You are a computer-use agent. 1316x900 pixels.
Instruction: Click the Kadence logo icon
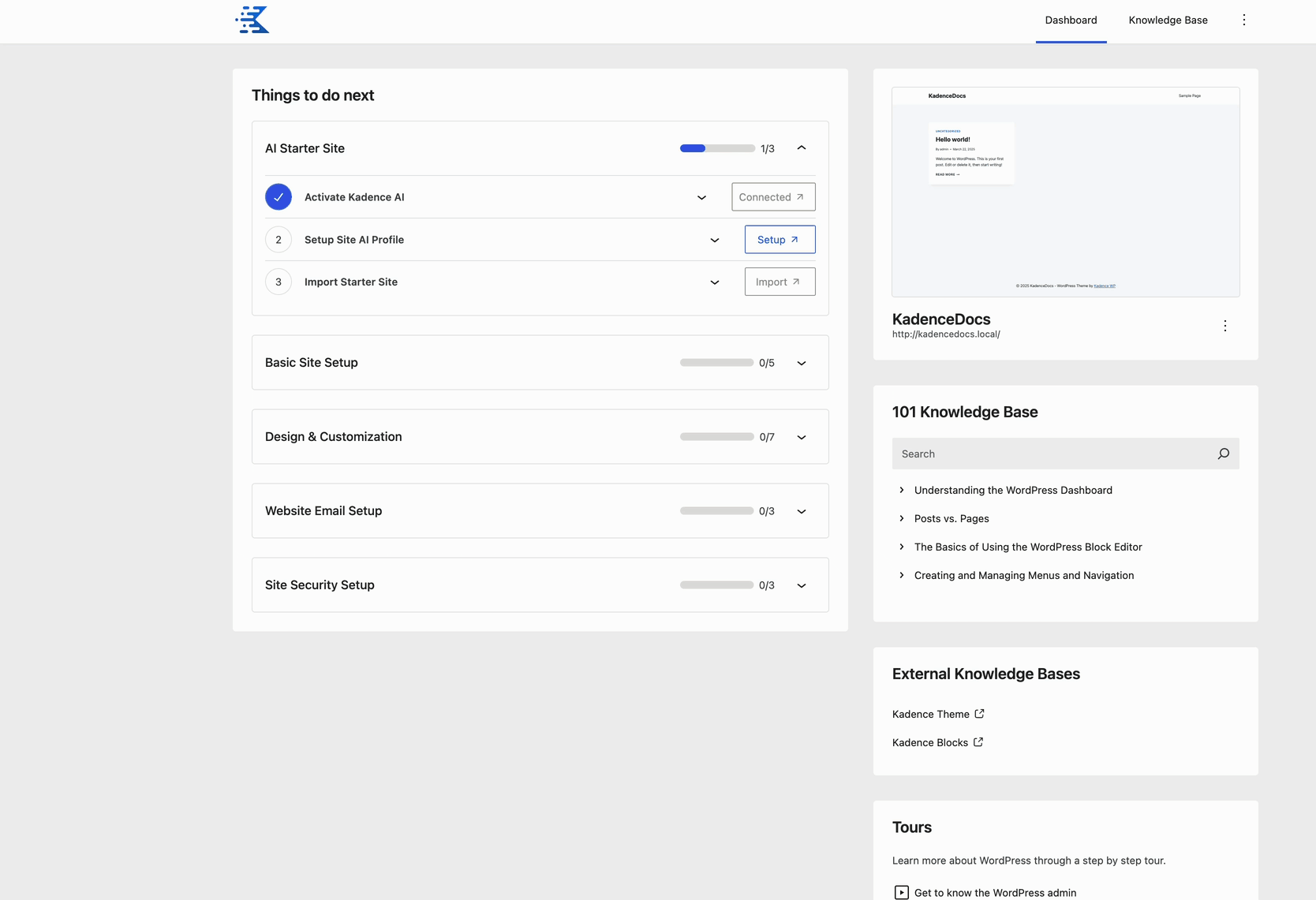pyautogui.click(x=252, y=20)
